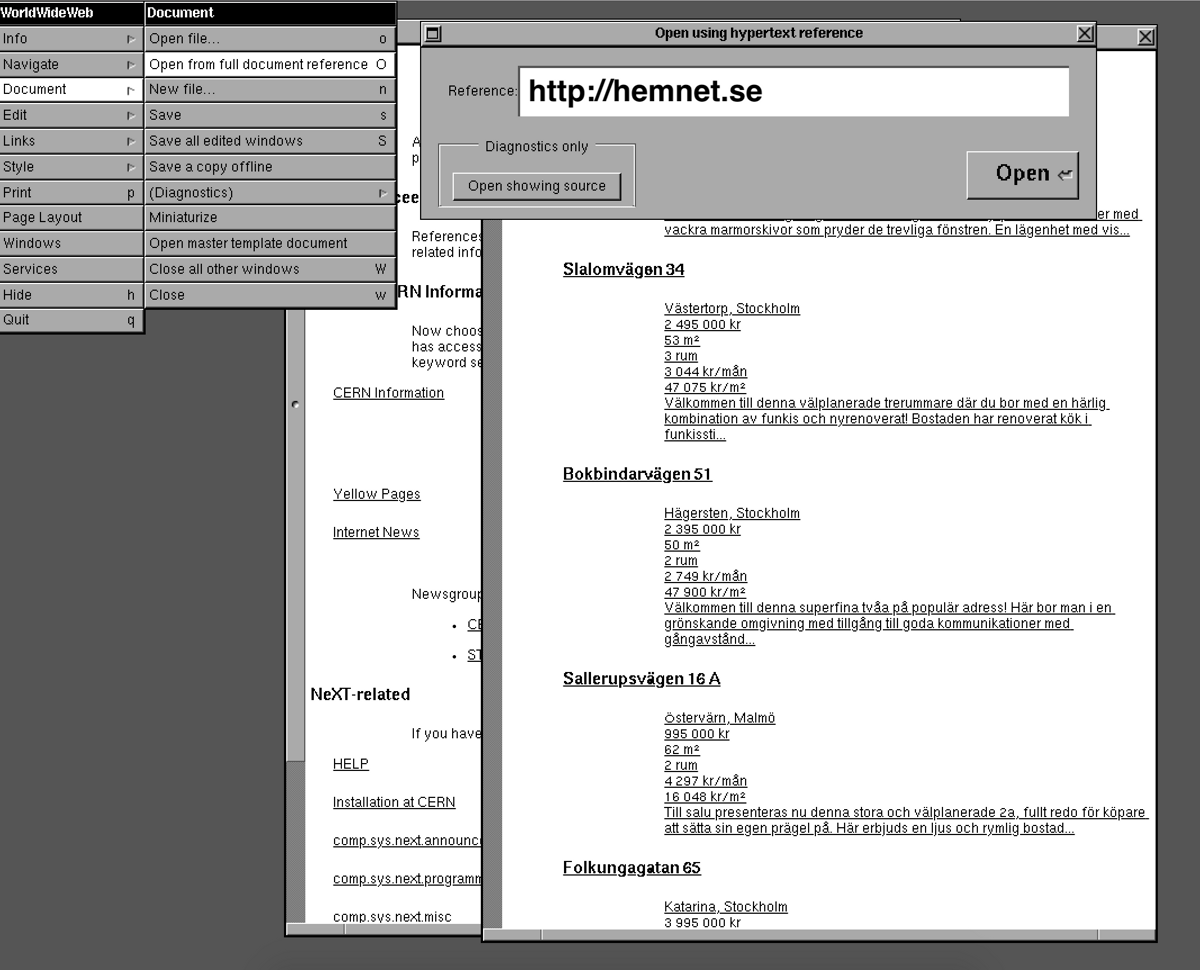
Task: Click the 16 048 kr/m² link
Action: pyautogui.click(x=705, y=797)
